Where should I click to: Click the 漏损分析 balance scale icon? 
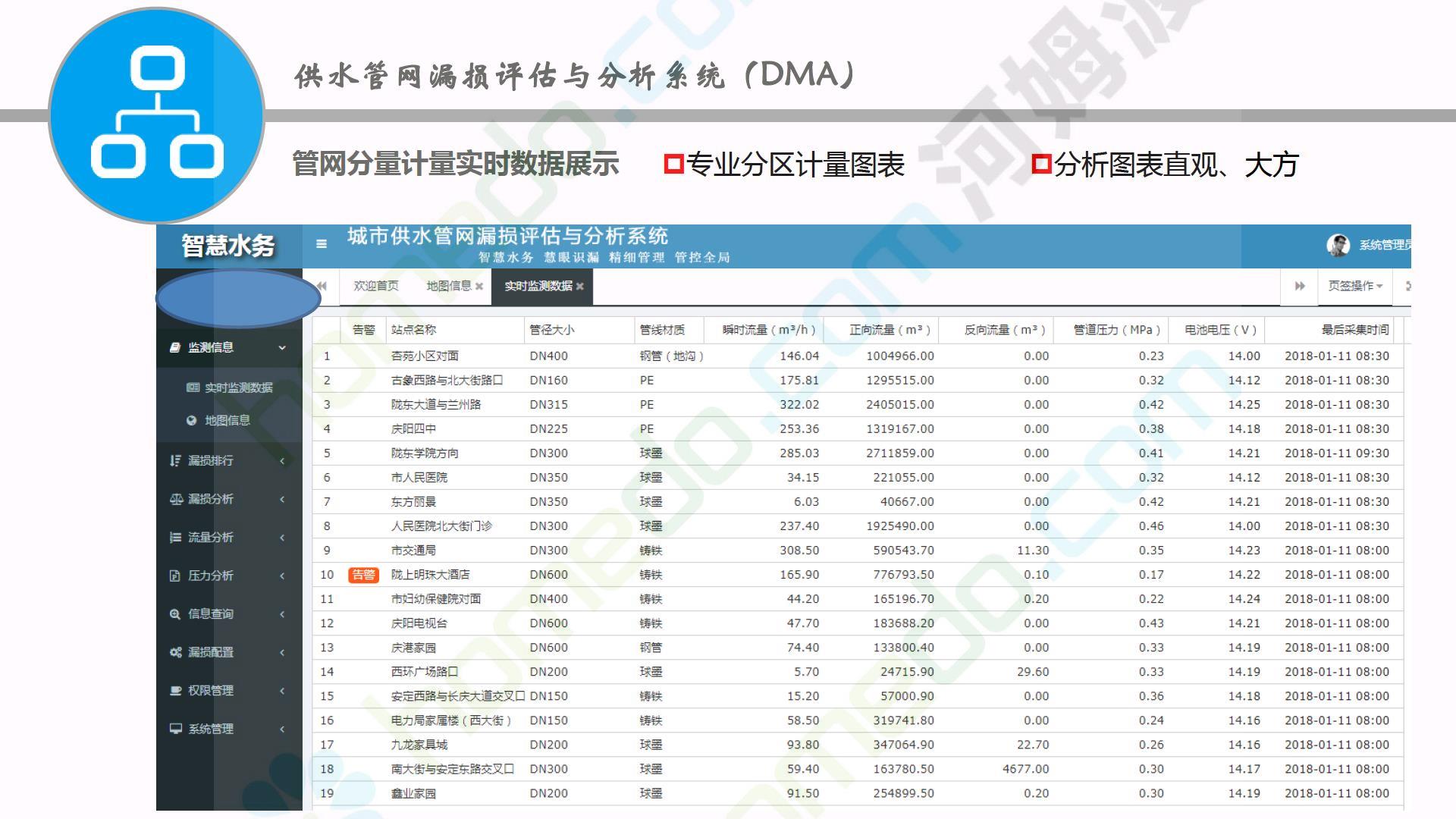pyautogui.click(x=176, y=499)
